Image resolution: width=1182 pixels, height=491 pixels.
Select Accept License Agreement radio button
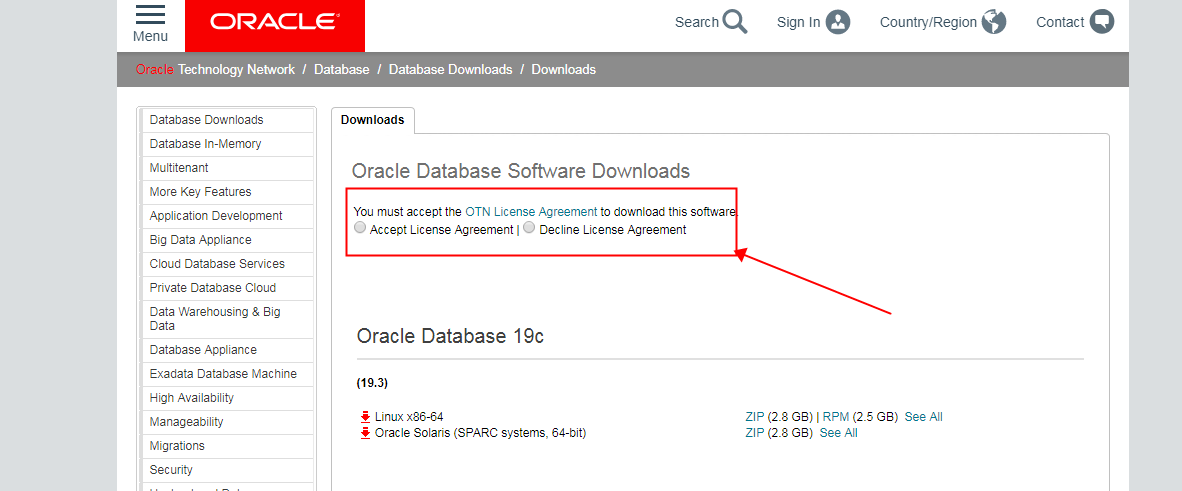(x=360, y=228)
